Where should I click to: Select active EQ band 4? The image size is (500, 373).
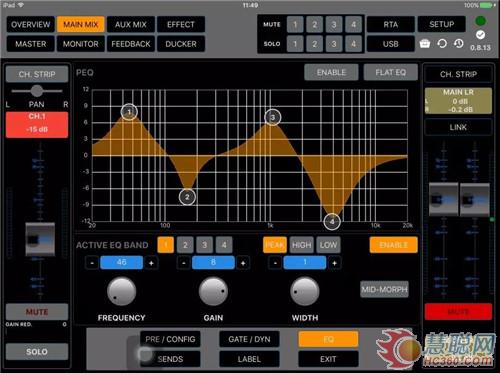(x=224, y=245)
